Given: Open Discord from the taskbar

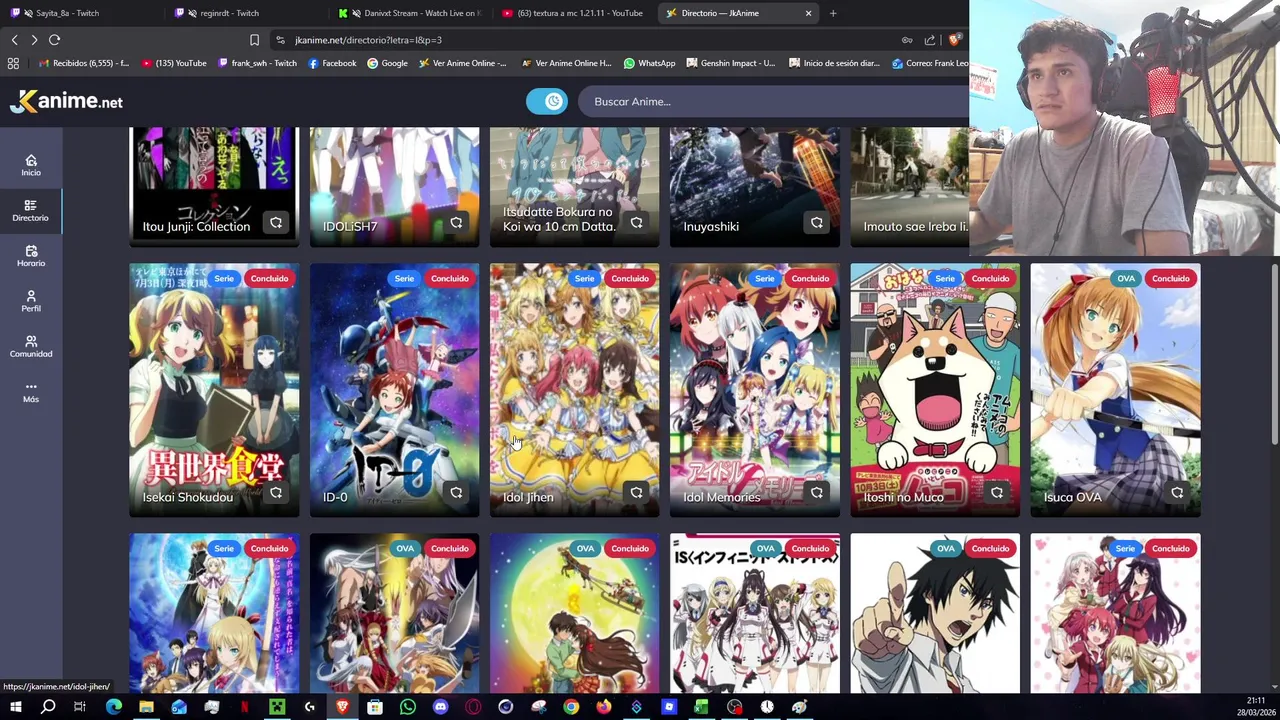Looking at the screenshot, I should [x=440, y=707].
